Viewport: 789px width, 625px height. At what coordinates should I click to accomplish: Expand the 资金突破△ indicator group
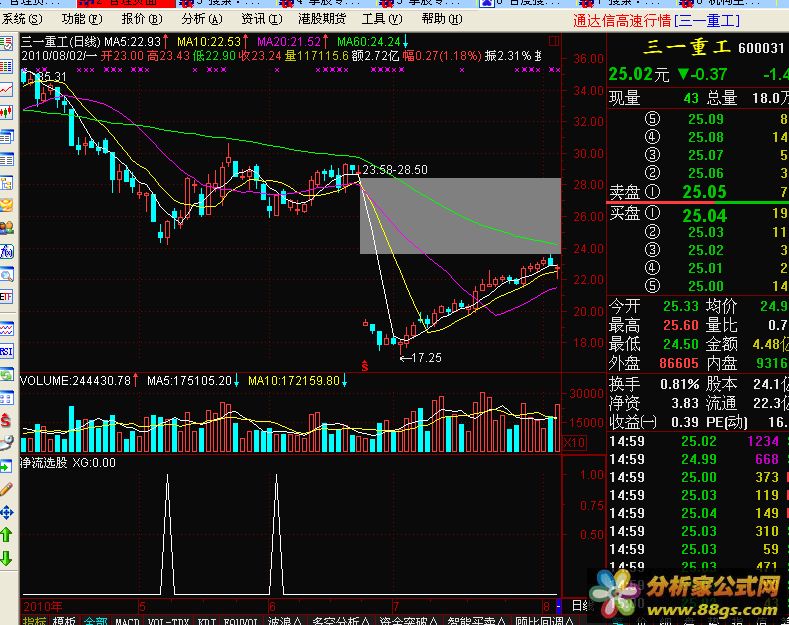point(408,620)
